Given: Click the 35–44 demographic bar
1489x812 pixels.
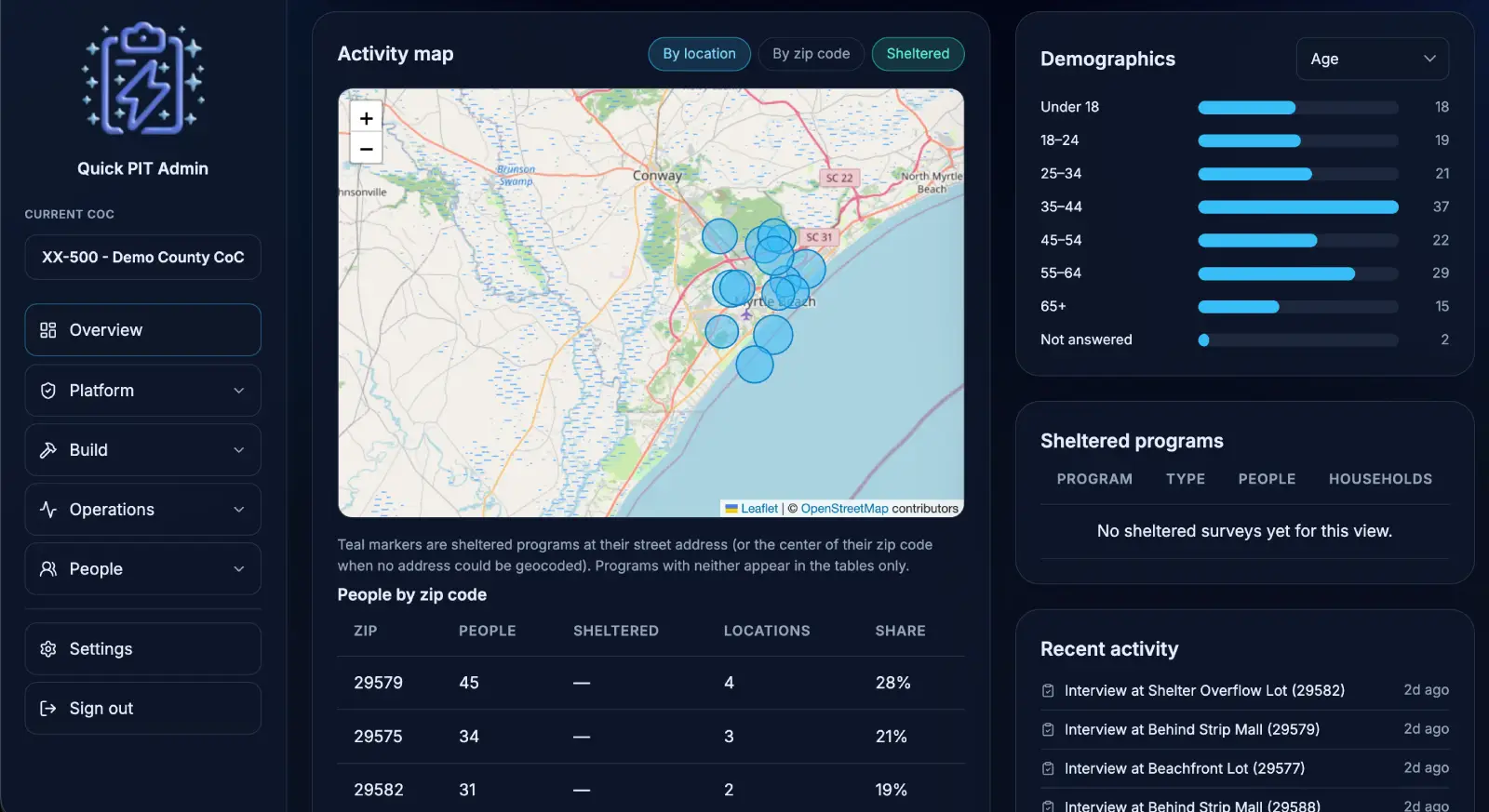Looking at the screenshot, I should [x=1298, y=207].
